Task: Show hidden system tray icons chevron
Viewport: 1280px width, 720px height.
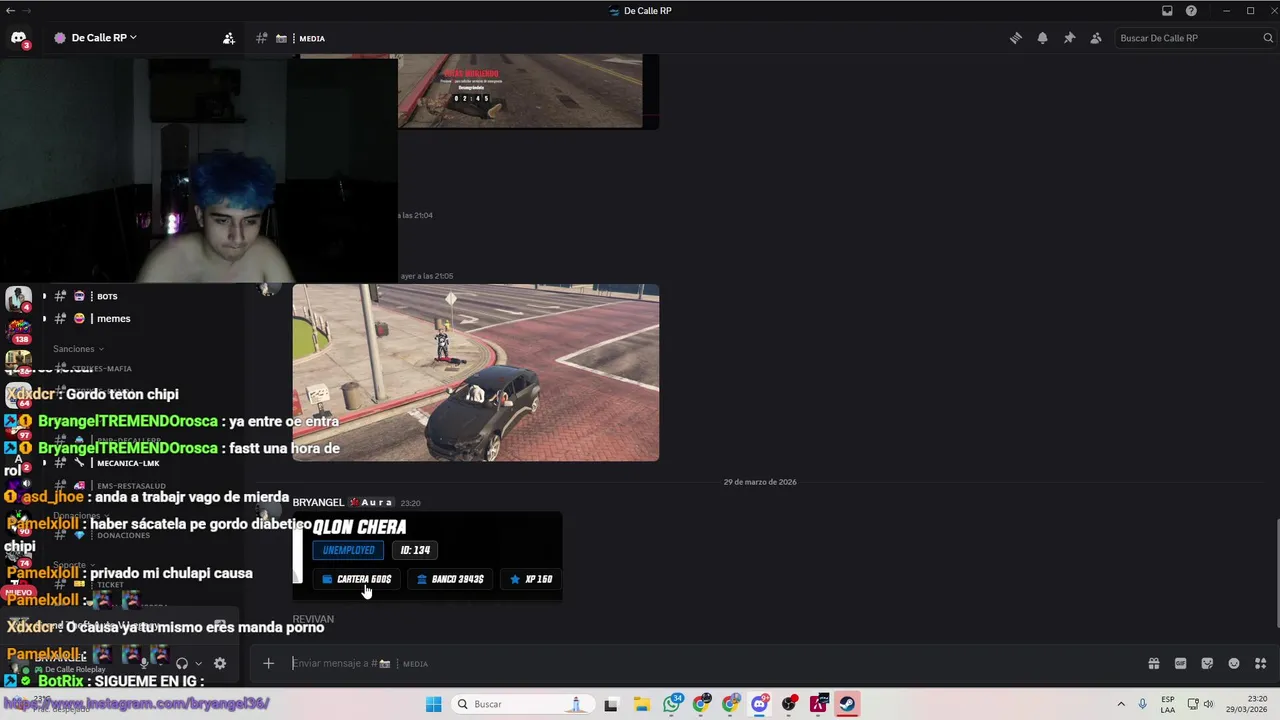Action: [x=1120, y=704]
